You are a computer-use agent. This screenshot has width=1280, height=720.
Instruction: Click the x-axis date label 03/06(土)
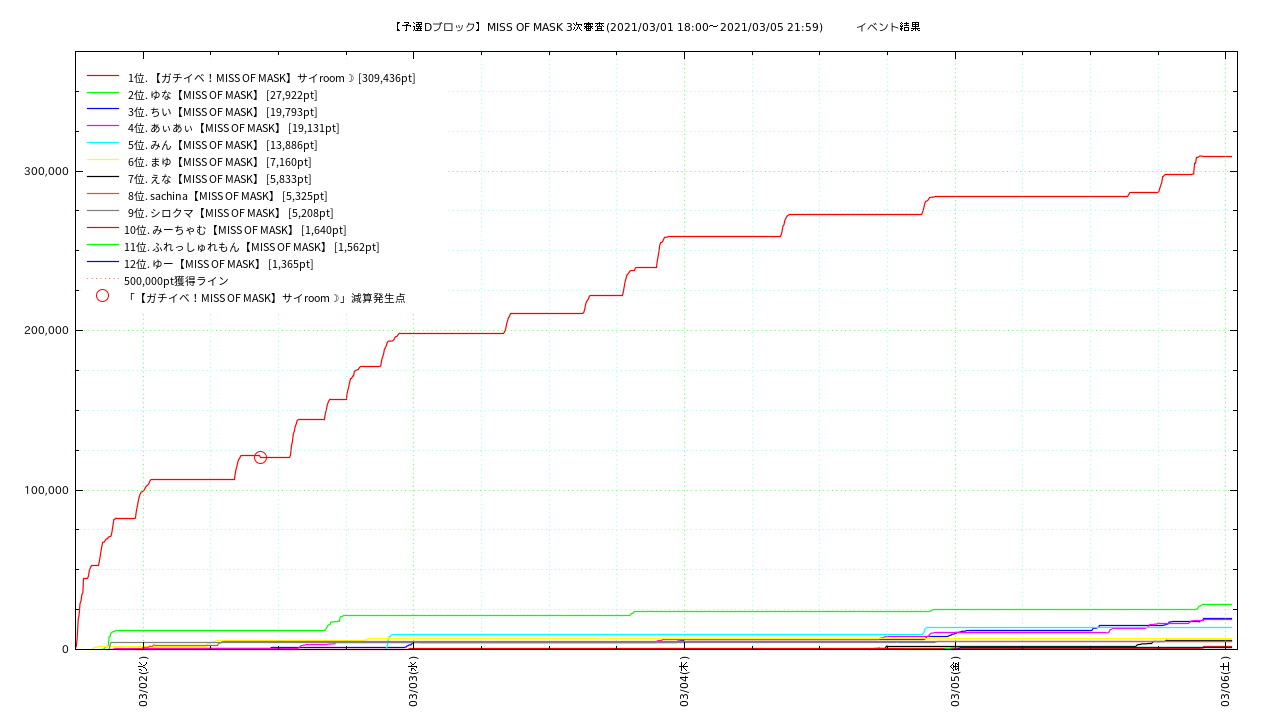[x=1227, y=683]
